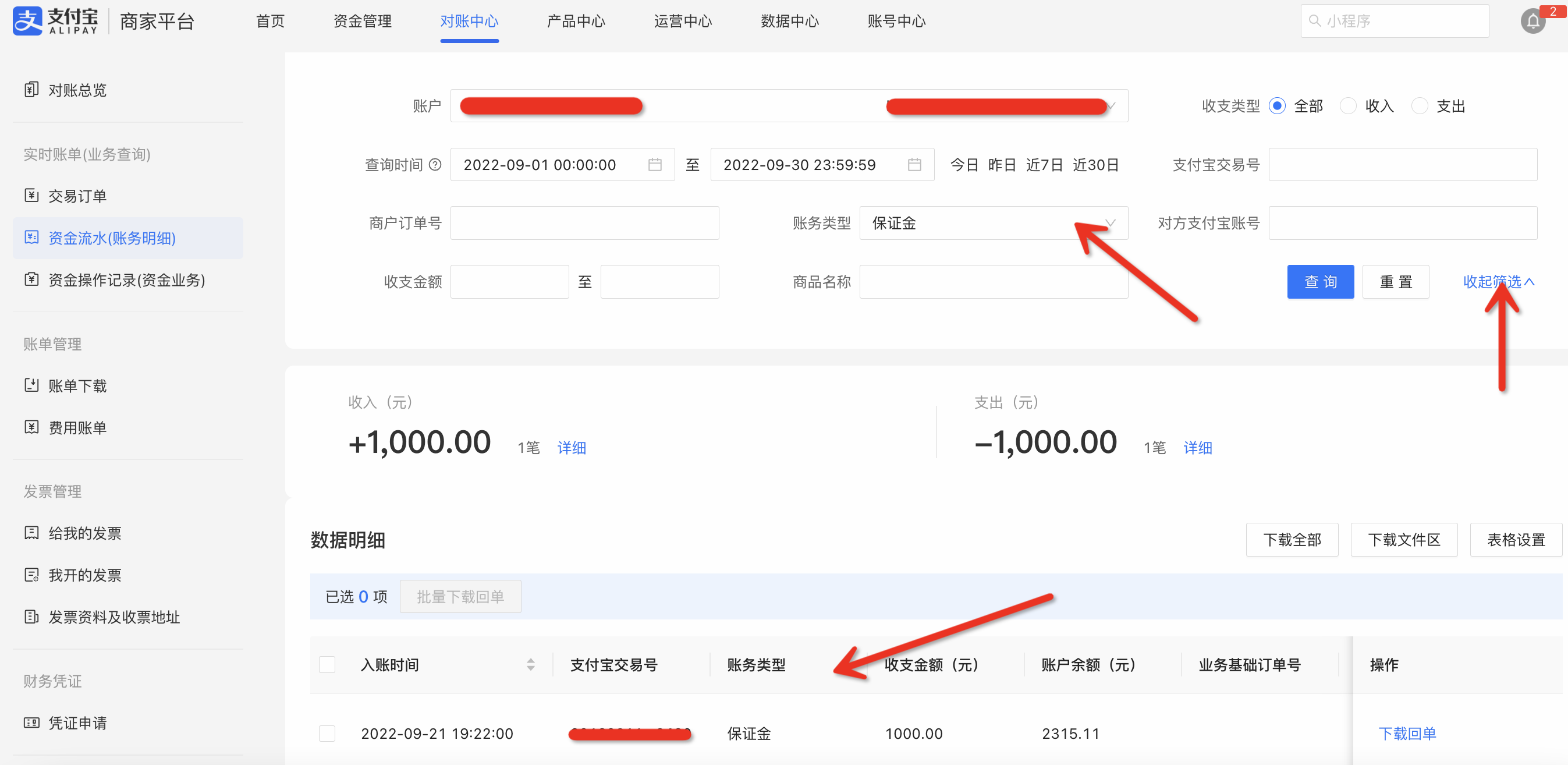
Task: Click the Alipay logo icon
Action: click(x=28, y=21)
